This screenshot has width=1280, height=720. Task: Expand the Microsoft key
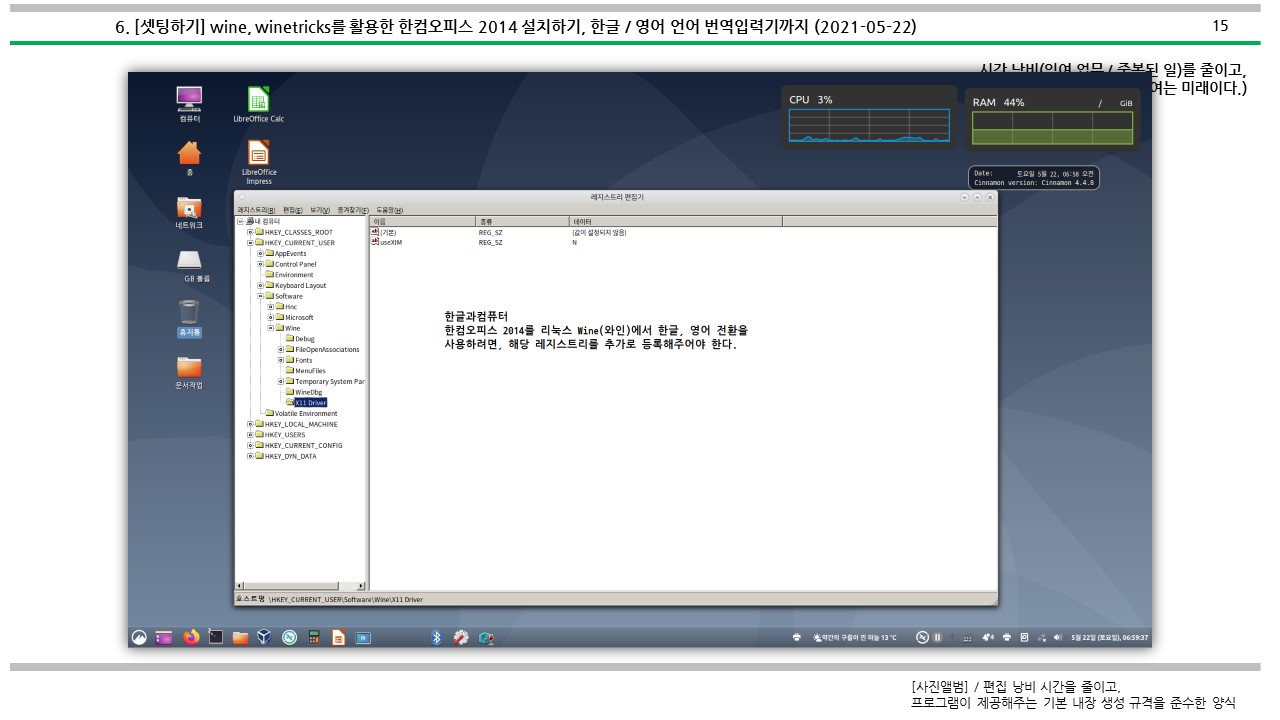pos(270,317)
